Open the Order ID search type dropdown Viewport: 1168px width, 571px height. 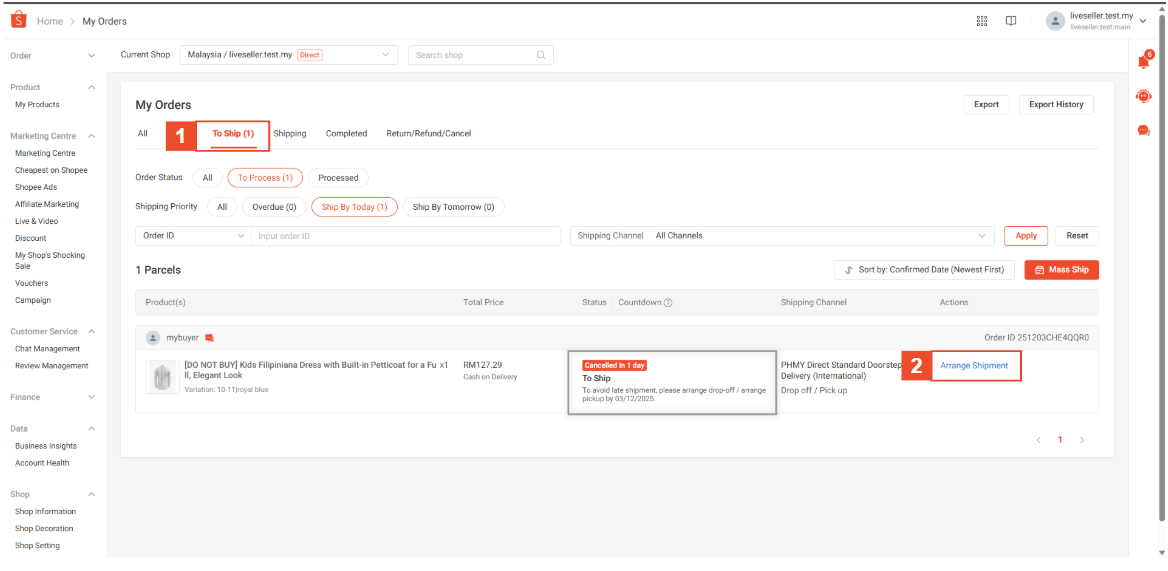pyautogui.click(x=192, y=236)
